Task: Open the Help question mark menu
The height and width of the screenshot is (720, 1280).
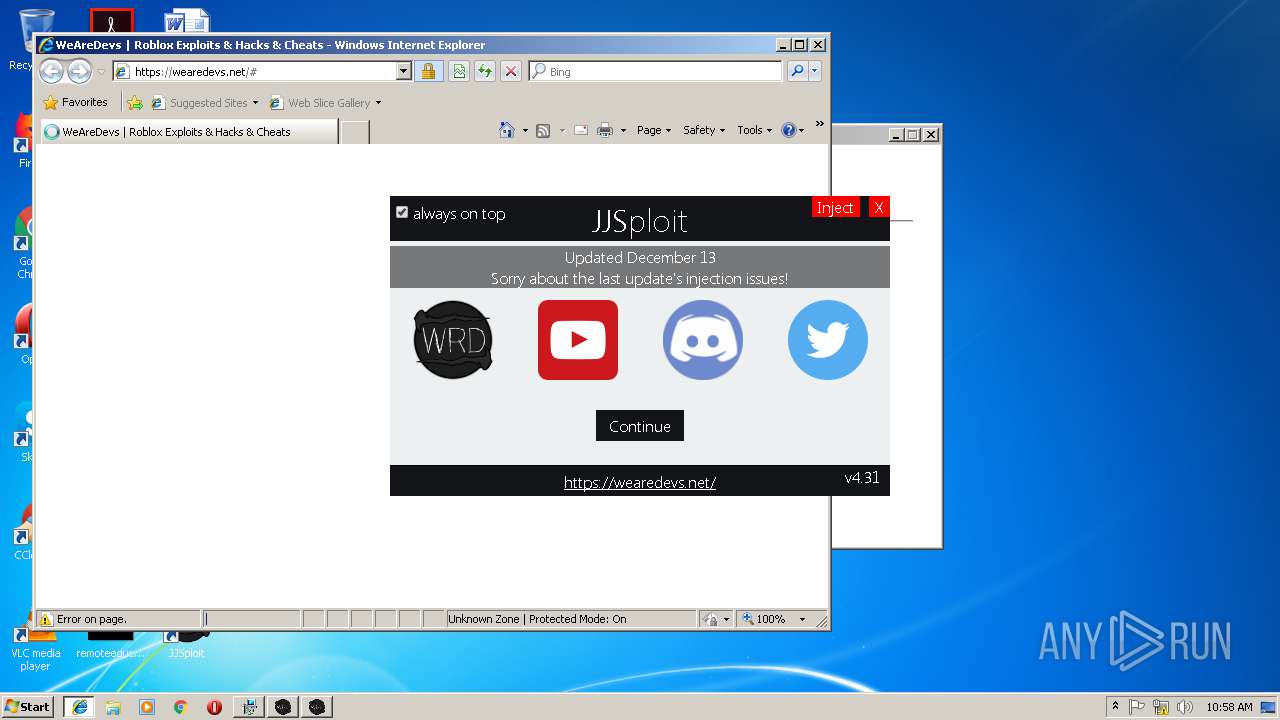Action: pyautogui.click(x=793, y=130)
